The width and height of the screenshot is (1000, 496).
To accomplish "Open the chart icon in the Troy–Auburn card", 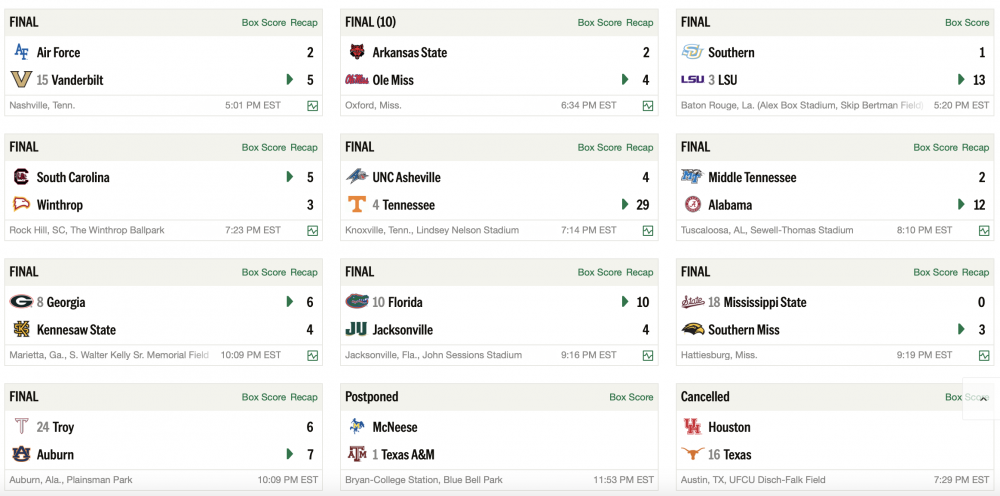I will [313, 479].
